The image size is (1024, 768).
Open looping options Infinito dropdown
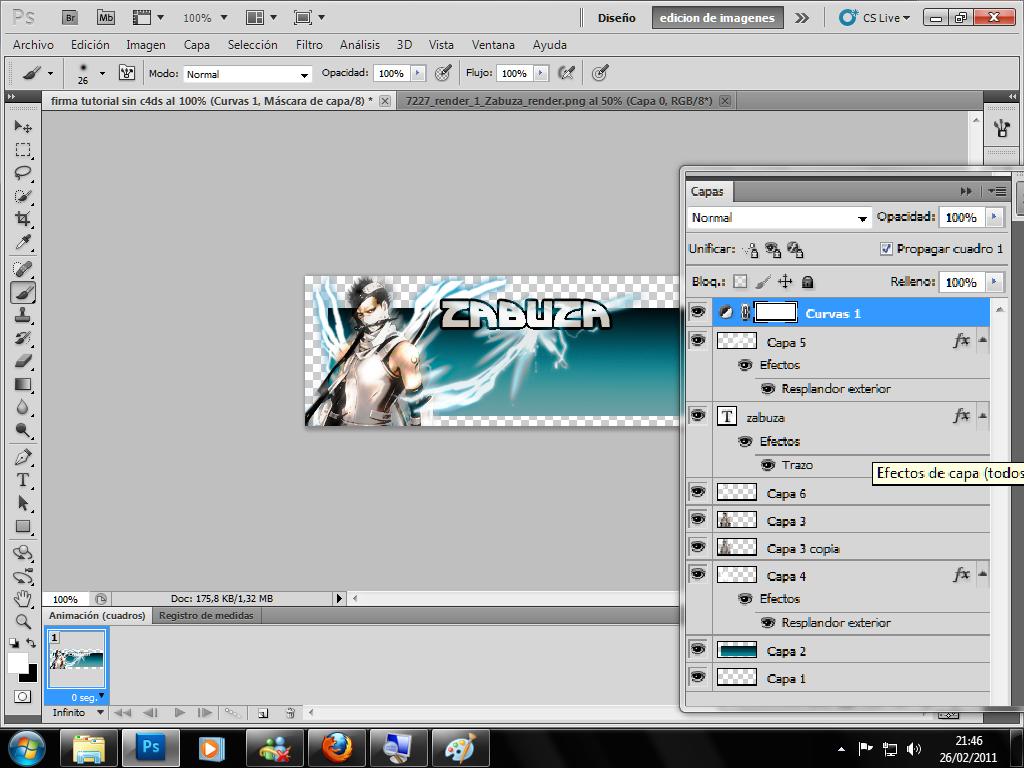click(x=78, y=712)
